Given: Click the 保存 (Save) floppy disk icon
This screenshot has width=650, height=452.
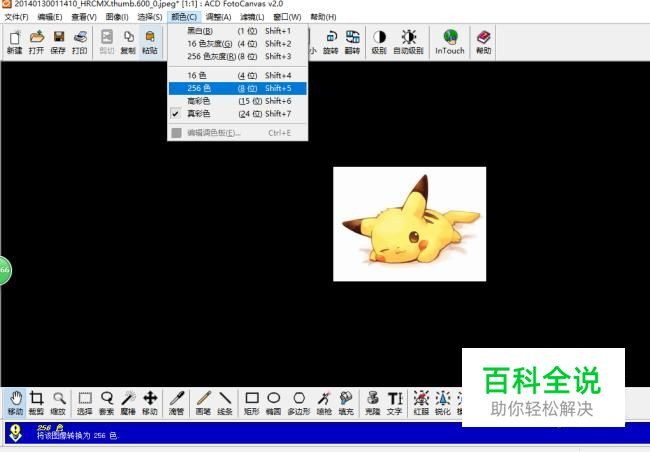Looking at the screenshot, I should [x=58, y=42].
